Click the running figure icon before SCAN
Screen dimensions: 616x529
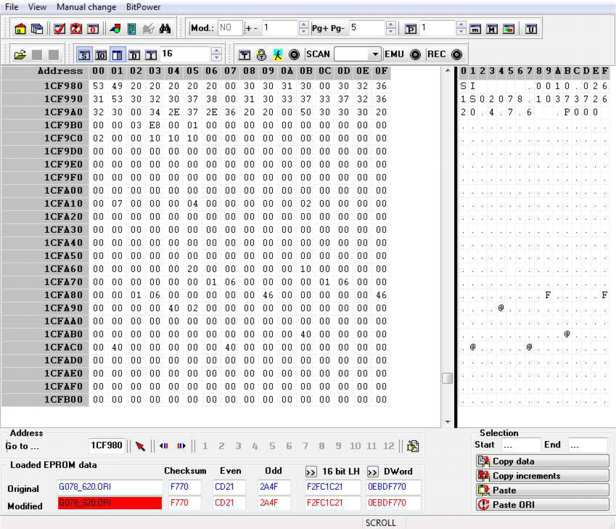click(x=278, y=54)
